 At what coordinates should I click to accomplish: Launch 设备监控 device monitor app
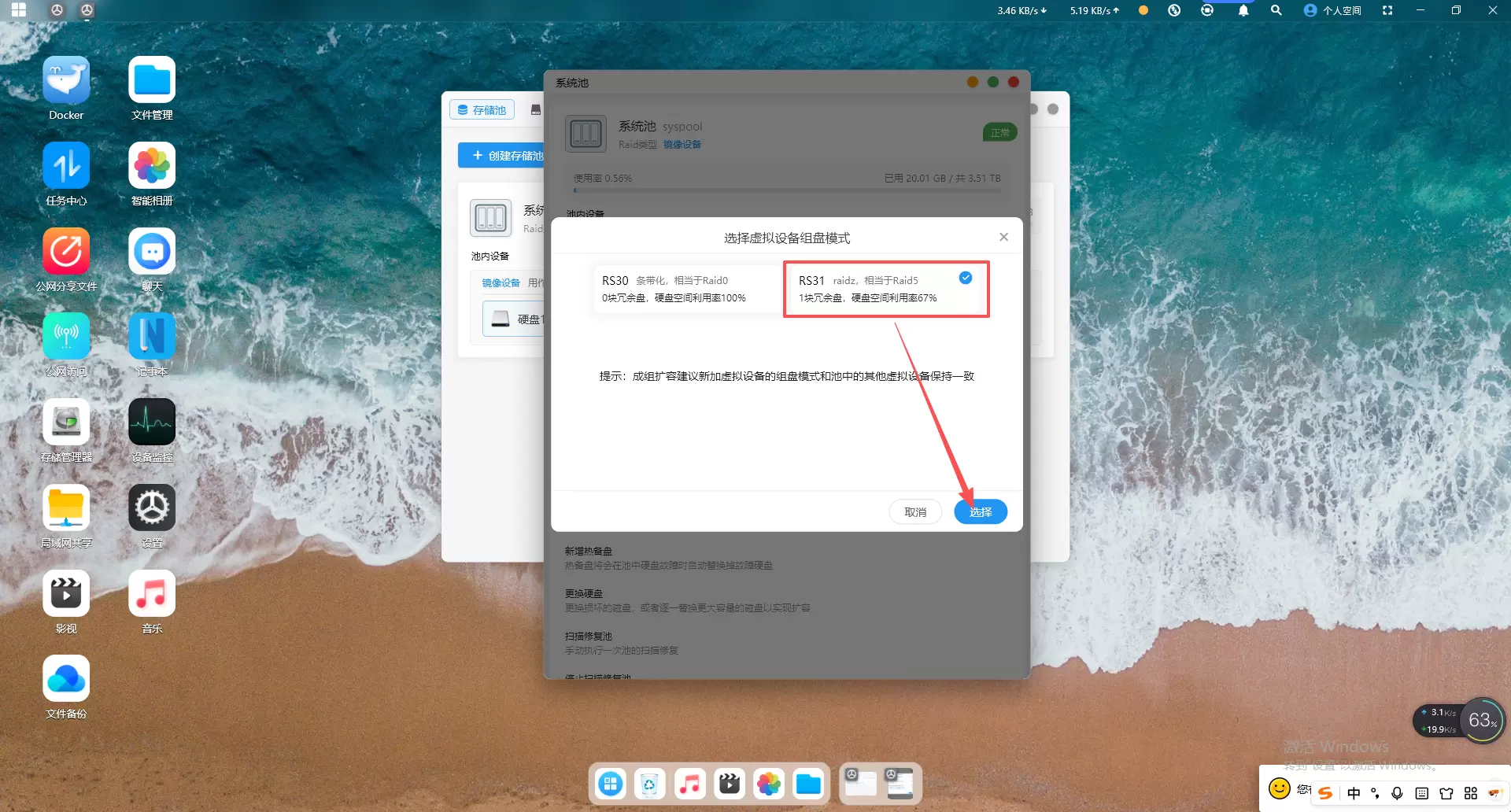point(152,423)
